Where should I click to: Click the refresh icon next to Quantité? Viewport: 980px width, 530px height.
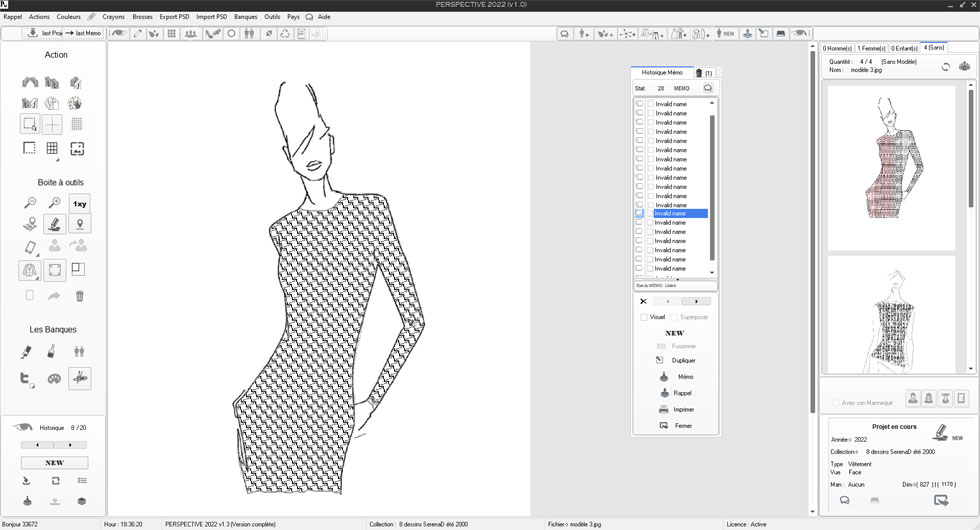click(x=946, y=67)
